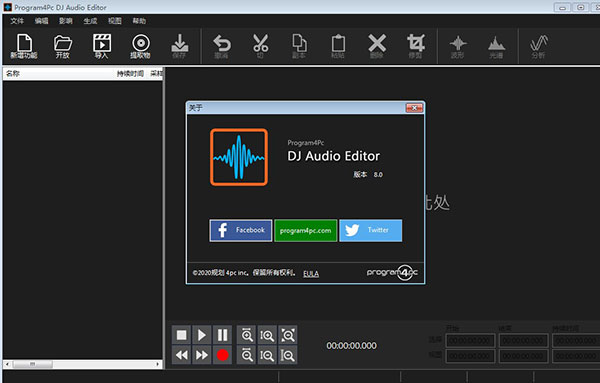Image resolution: width=600 pixels, height=383 pixels.
Task: Click the 视图 row start time field
Action: 470,356
